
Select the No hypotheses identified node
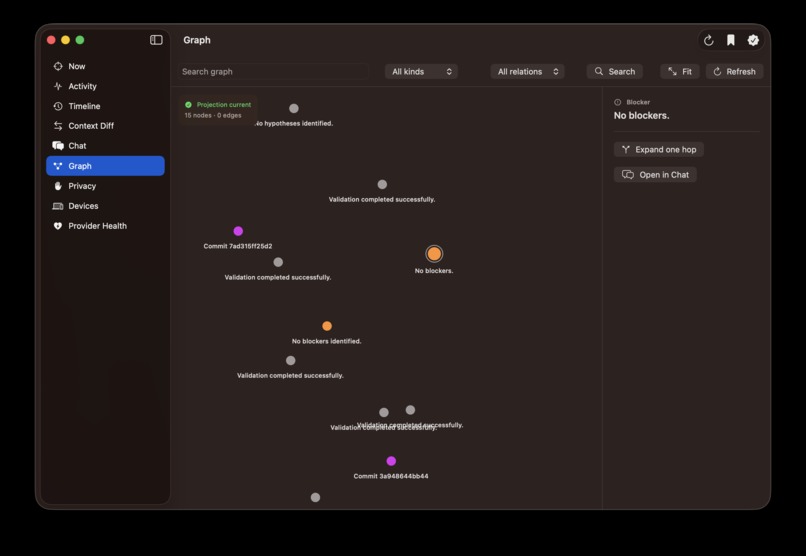[x=294, y=108]
